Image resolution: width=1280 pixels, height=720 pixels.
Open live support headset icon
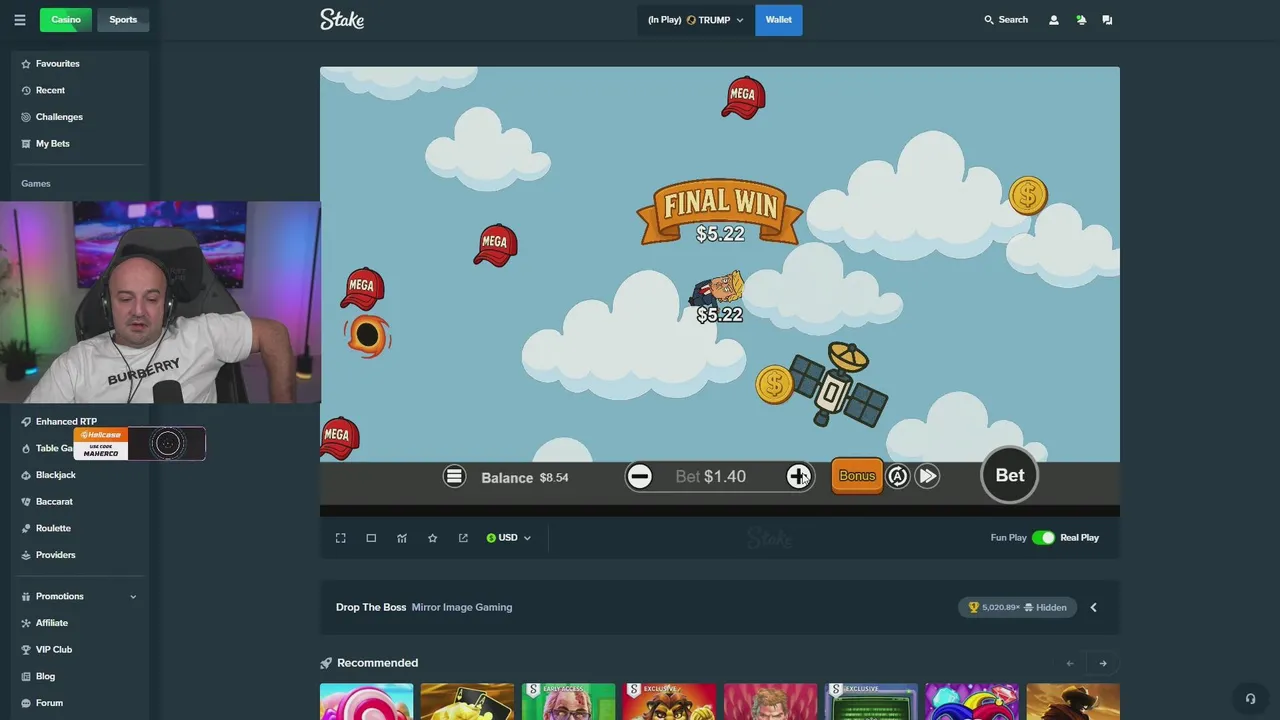coord(1250,699)
